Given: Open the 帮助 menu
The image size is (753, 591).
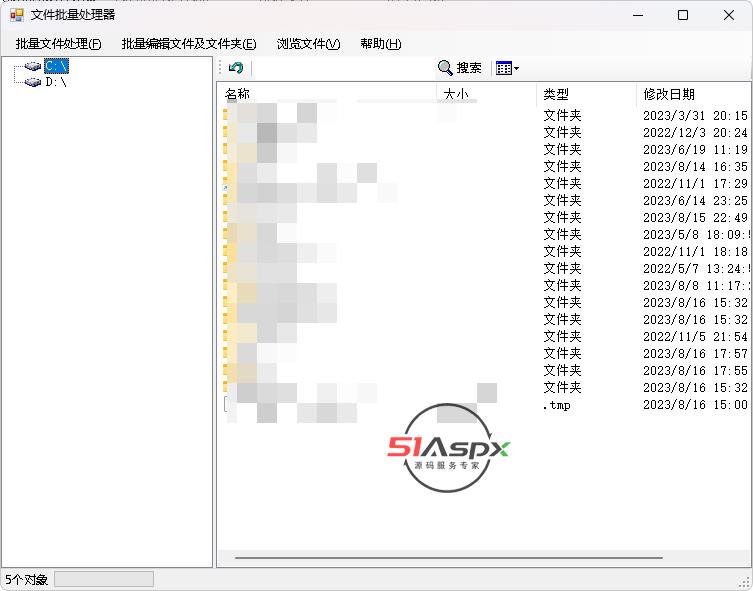Looking at the screenshot, I should [380, 44].
